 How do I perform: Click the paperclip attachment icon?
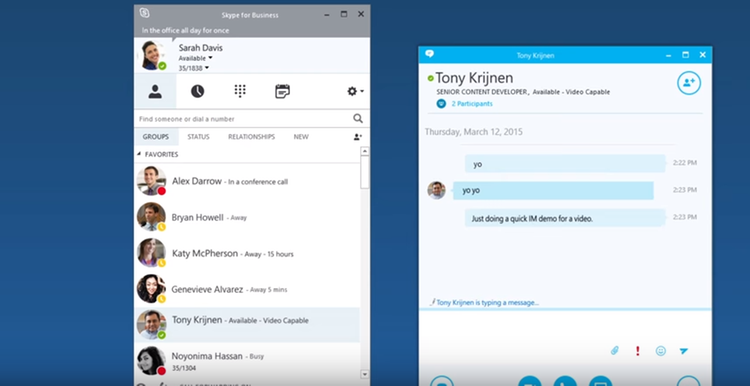pos(615,351)
